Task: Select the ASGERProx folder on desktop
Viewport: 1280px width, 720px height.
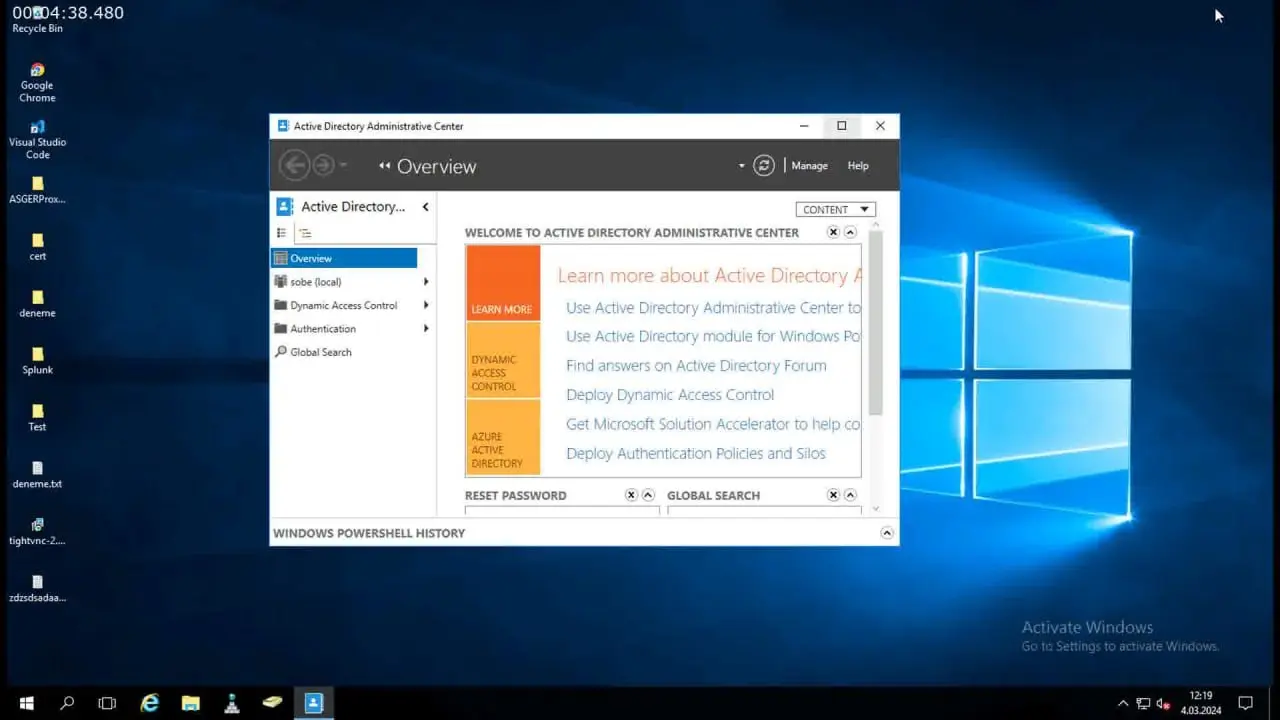Action: point(37,190)
